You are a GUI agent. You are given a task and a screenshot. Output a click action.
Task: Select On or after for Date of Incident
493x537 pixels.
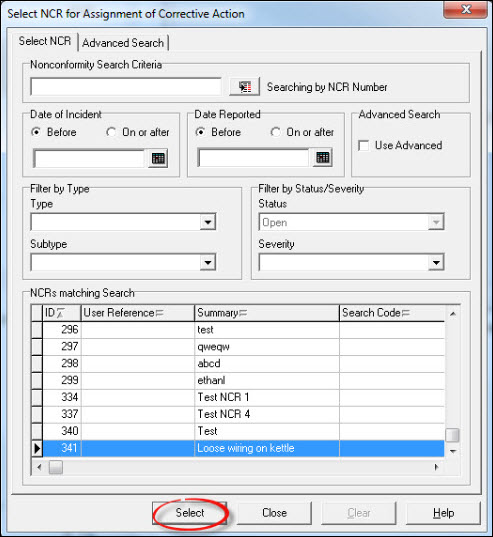tap(111, 132)
